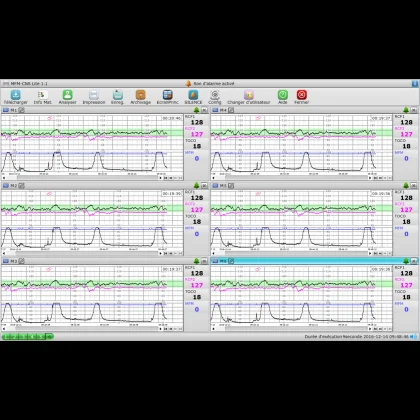Click the red Fermer button
The image size is (420, 420).
[x=302, y=95]
